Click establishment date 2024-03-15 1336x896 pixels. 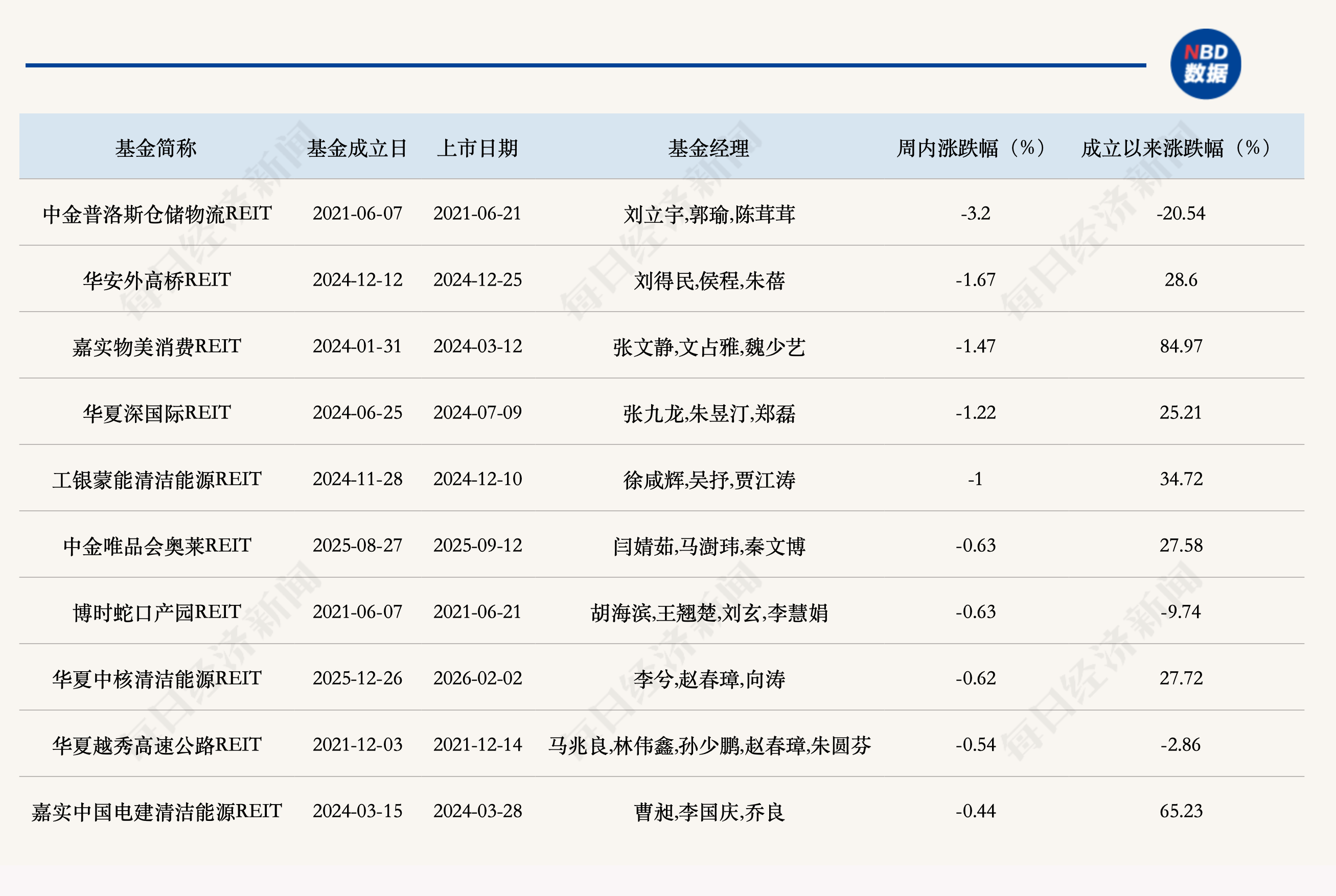(x=357, y=811)
